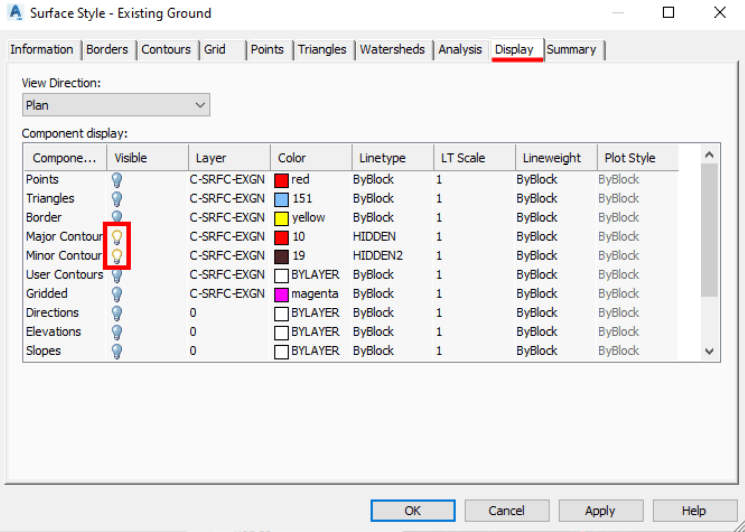Screen dimensions: 745x532
Task: Pick the red color swatch for Points
Action: click(x=281, y=180)
